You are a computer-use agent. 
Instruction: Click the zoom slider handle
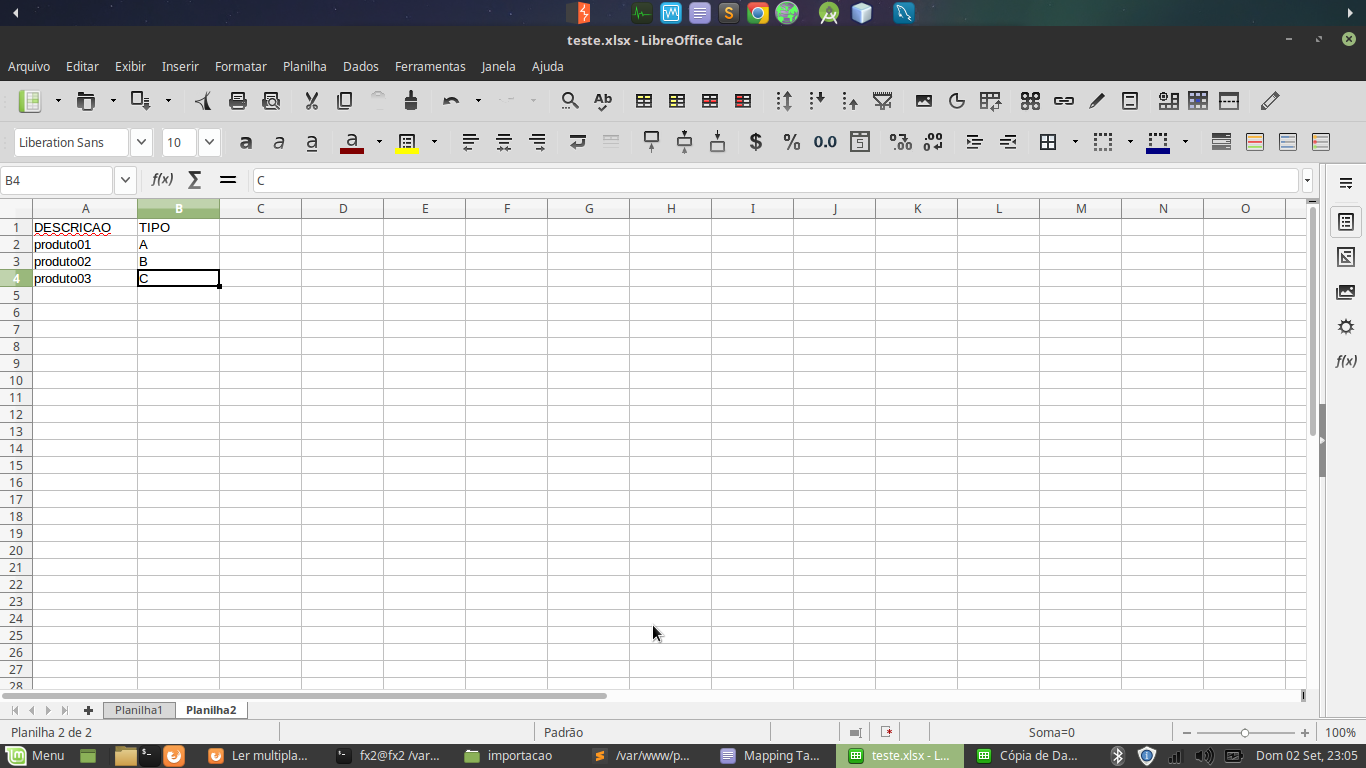pyautogui.click(x=1245, y=732)
